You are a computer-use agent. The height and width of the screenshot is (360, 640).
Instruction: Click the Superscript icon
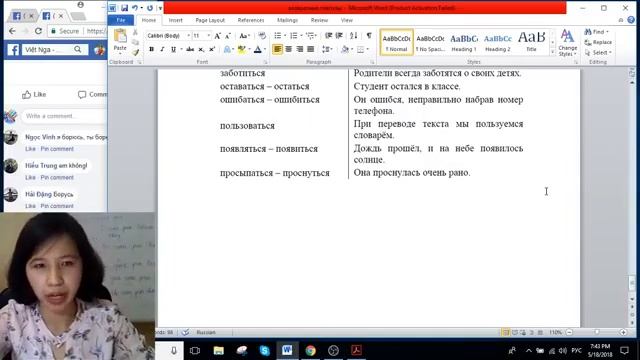pos(212,49)
